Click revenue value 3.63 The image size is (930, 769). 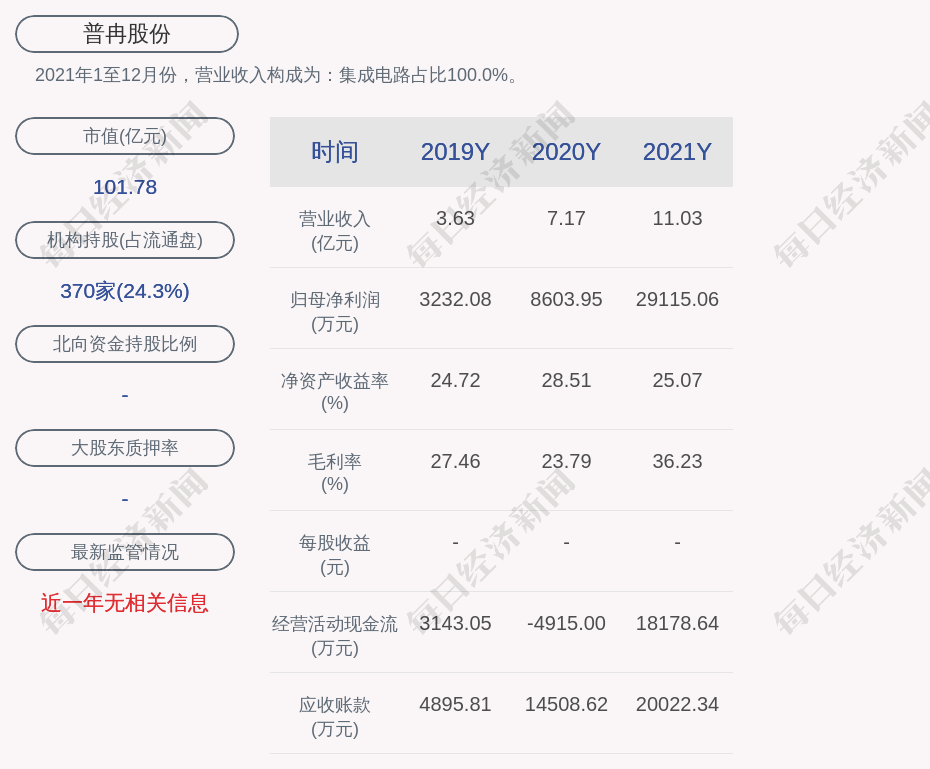pos(455,218)
